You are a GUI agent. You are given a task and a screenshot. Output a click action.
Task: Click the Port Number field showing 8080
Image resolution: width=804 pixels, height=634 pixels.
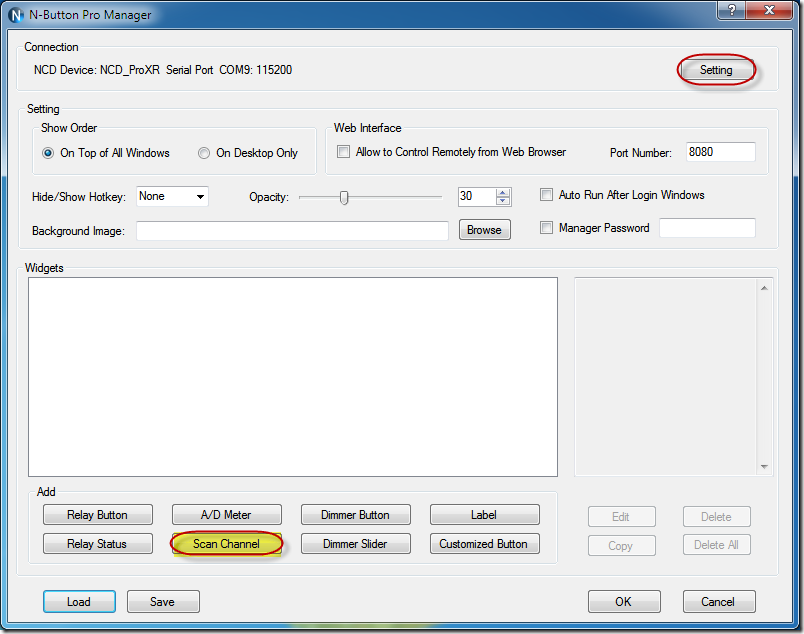pos(720,152)
